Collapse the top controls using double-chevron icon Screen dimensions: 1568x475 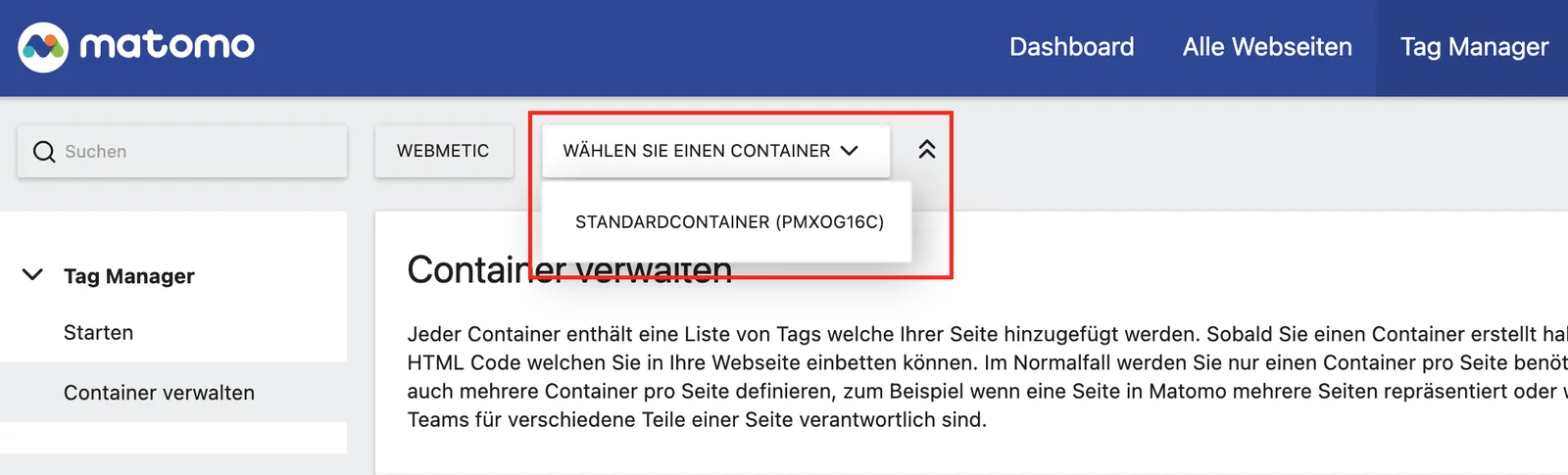[927, 150]
